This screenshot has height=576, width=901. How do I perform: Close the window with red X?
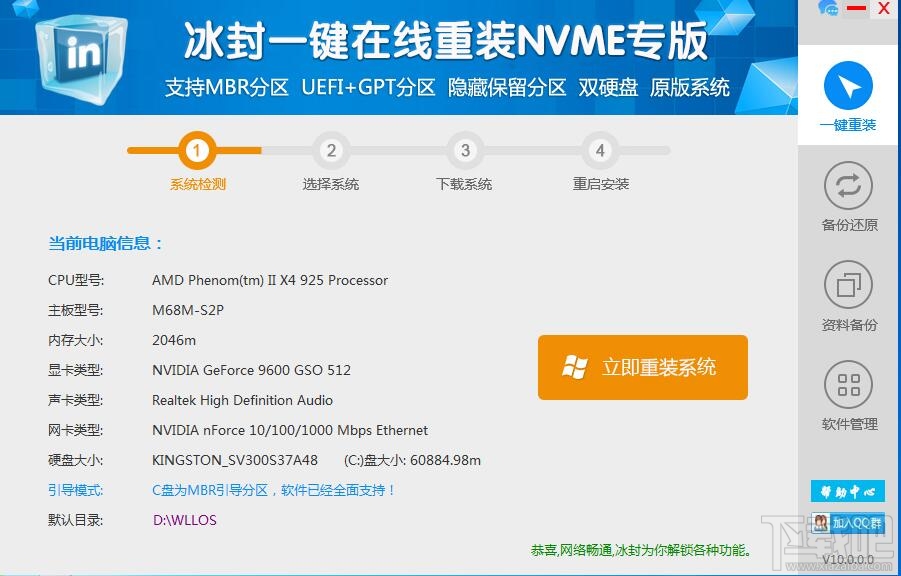(884, 8)
